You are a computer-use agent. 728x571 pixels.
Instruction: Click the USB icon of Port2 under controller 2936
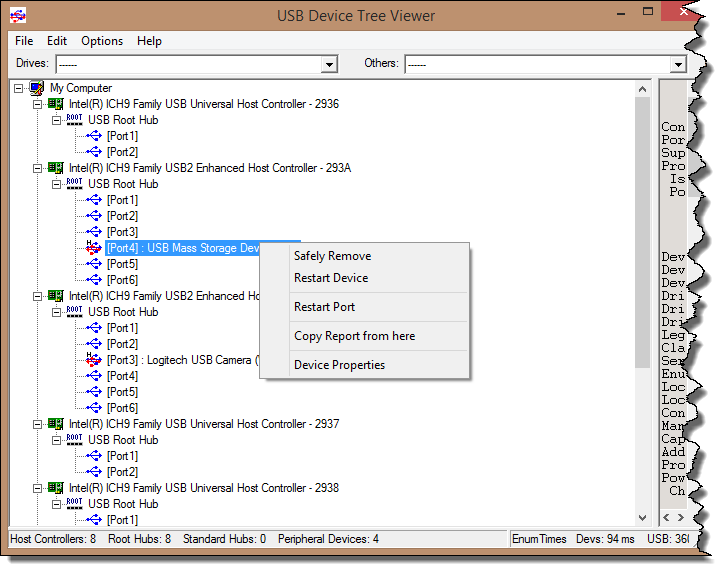pyautogui.click(x=94, y=152)
